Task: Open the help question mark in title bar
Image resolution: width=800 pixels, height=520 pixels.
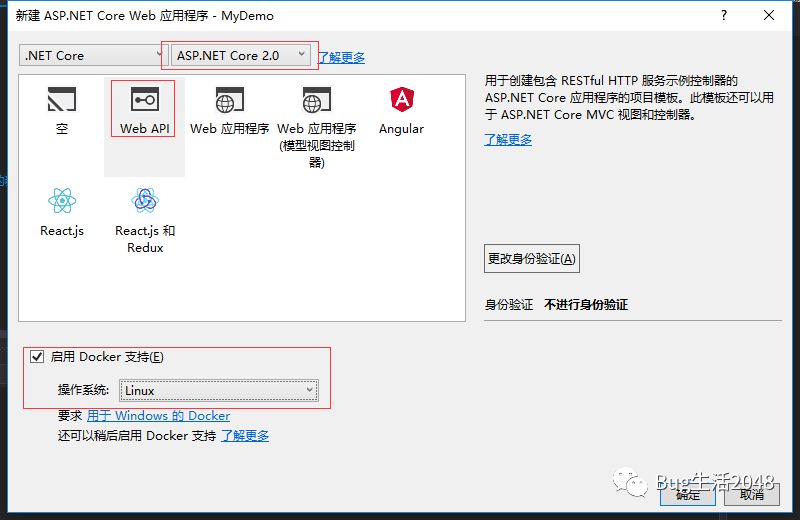Action: [724, 15]
